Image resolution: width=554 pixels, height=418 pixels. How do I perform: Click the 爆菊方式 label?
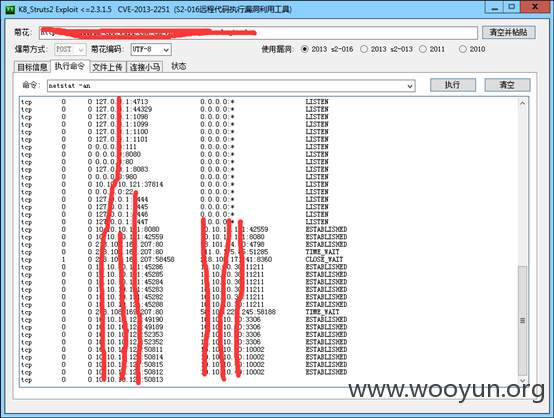[30, 49]
